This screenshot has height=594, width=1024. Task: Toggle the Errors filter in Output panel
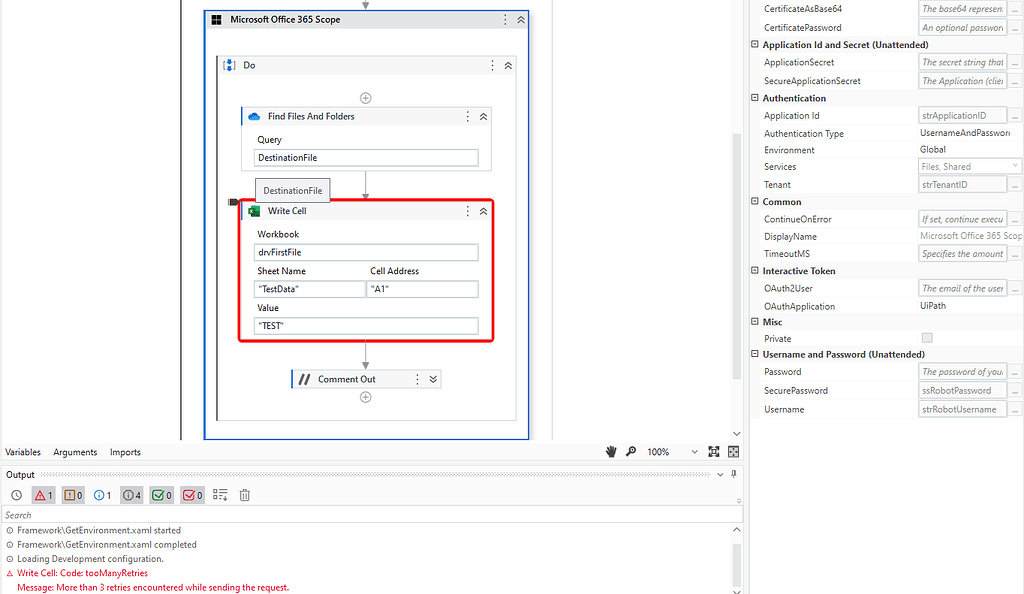point(44,495)
